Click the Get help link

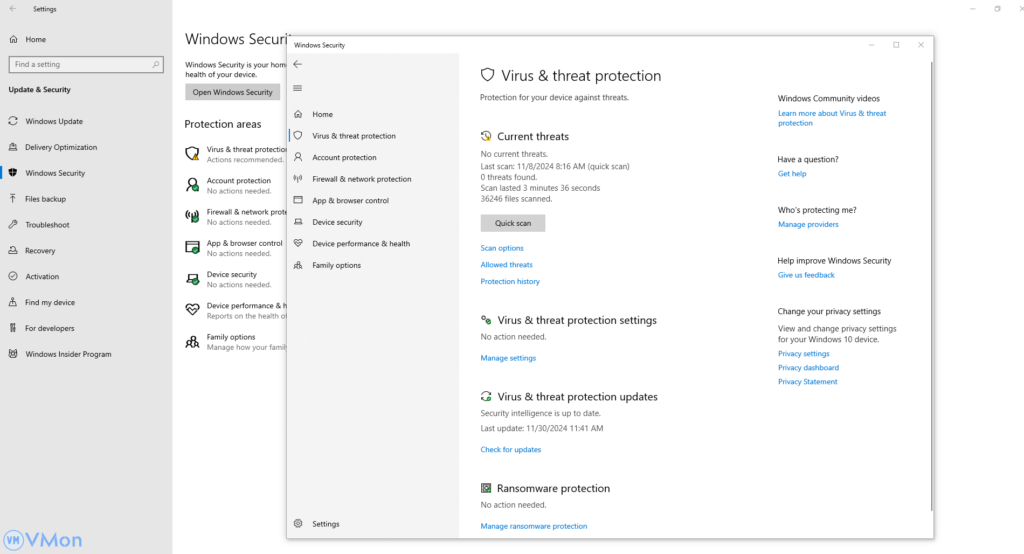click(x=792, y=174)
